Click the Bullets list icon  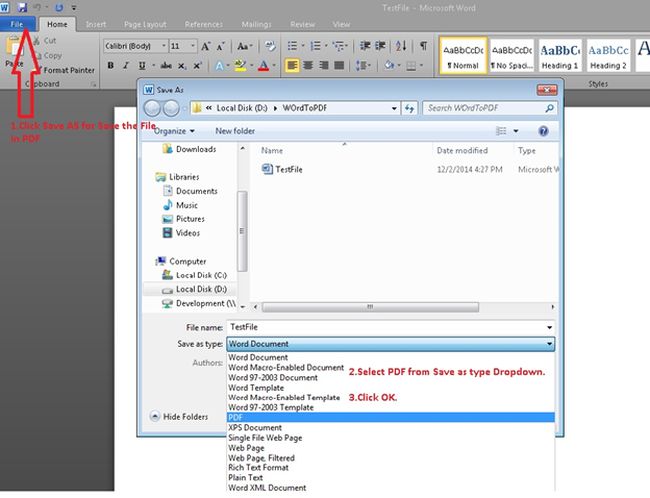point(292,46)
